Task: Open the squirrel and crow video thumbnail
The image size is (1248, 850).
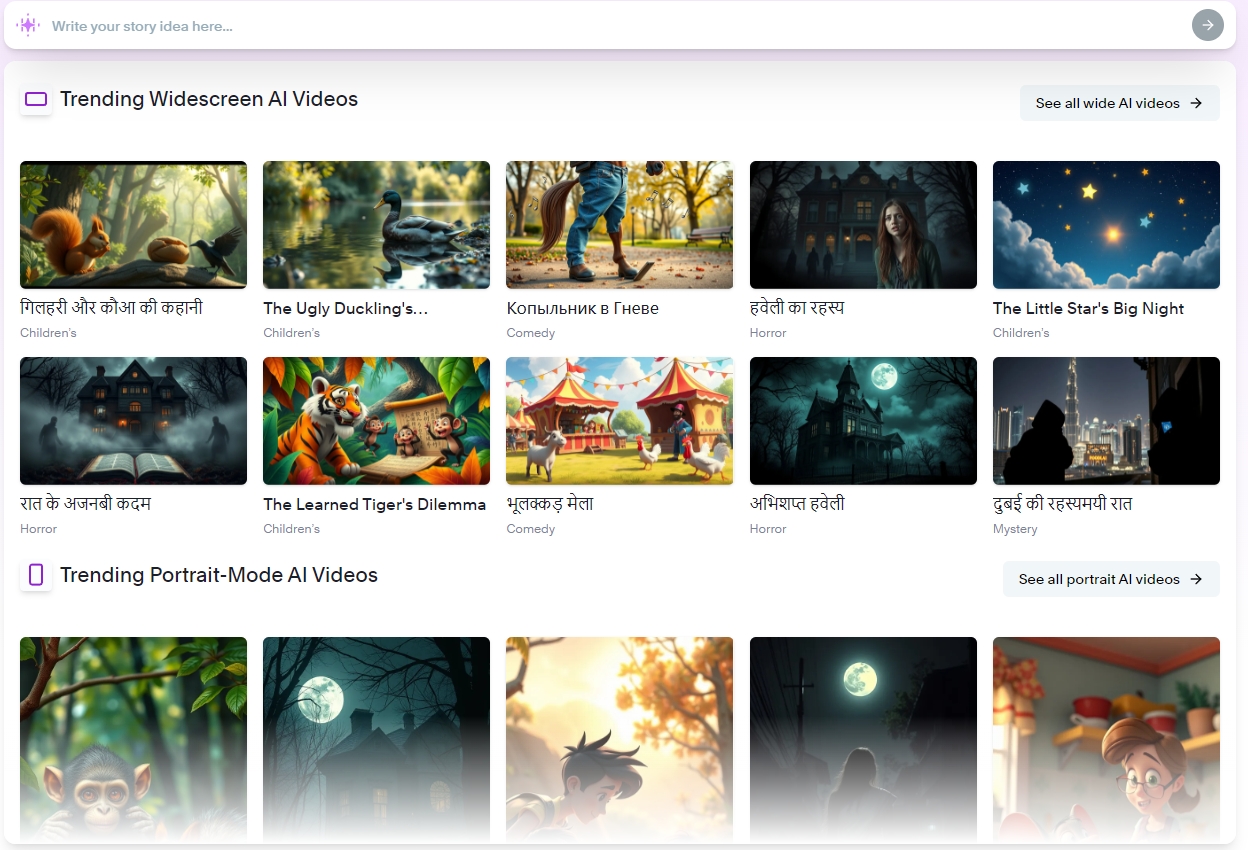Action: pyautogui.click(x=133, y=225)
